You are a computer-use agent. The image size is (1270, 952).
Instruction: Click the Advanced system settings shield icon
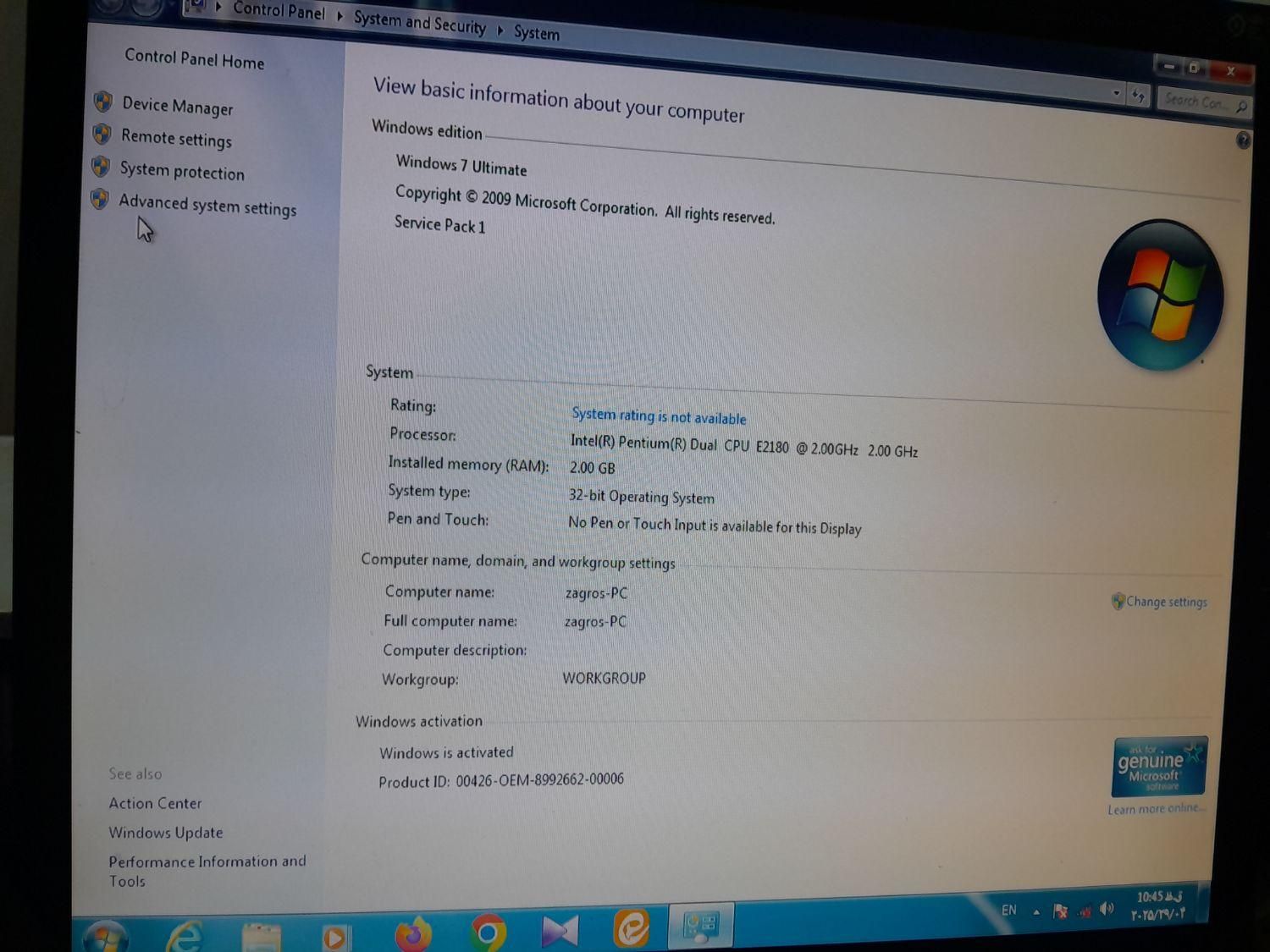click(x=99, y=199)
